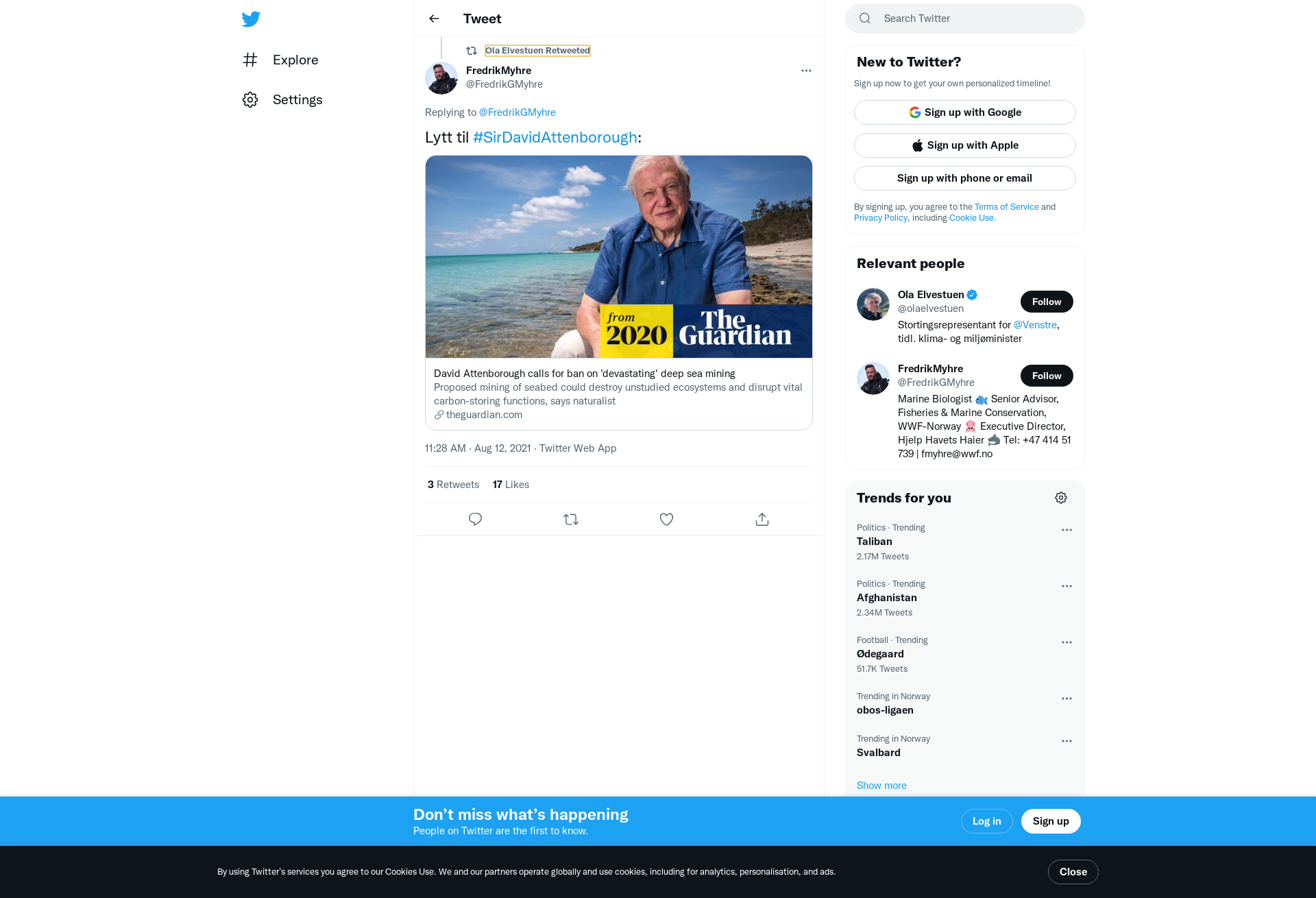Open Trends for you settings gear
Image resolution: width=1316 pixels, height=898 pixels.
[1061, 498]
